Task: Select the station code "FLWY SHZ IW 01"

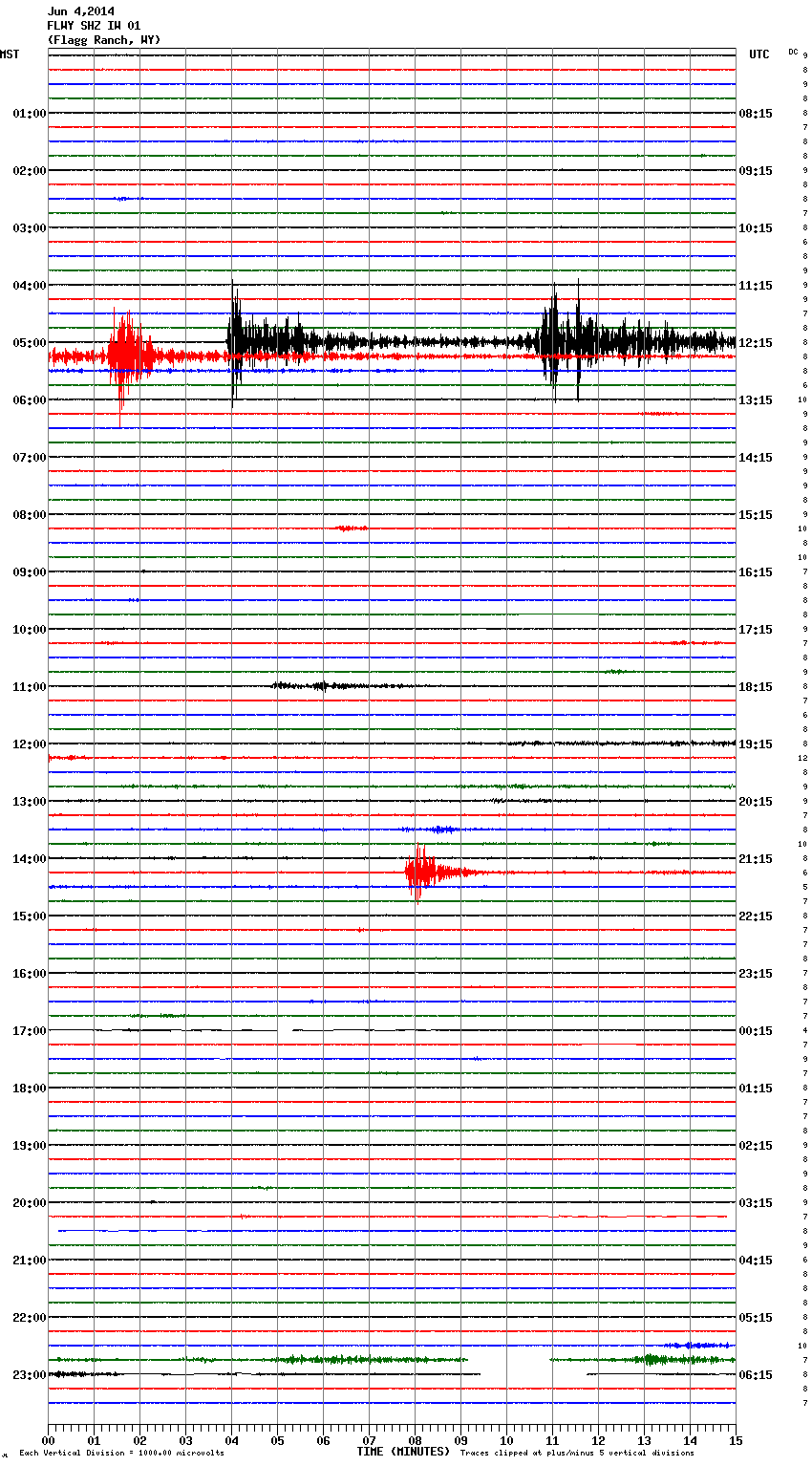Action: pyautogui.click(x=94, y=26)
